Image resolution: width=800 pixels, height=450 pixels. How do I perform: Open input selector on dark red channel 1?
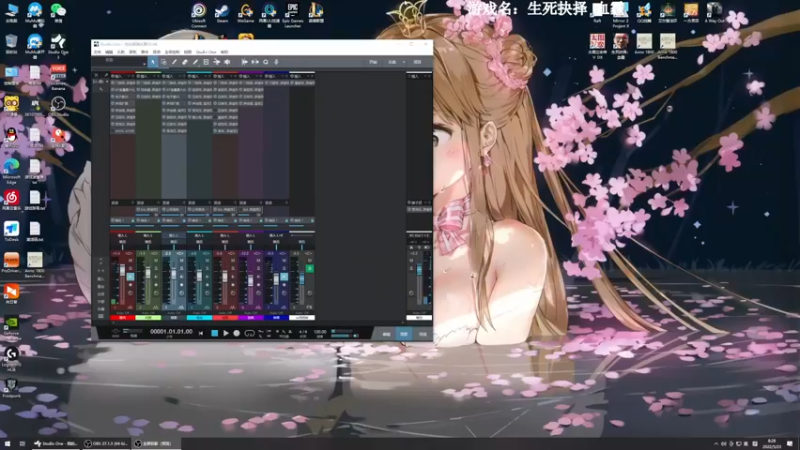point(122,236)
